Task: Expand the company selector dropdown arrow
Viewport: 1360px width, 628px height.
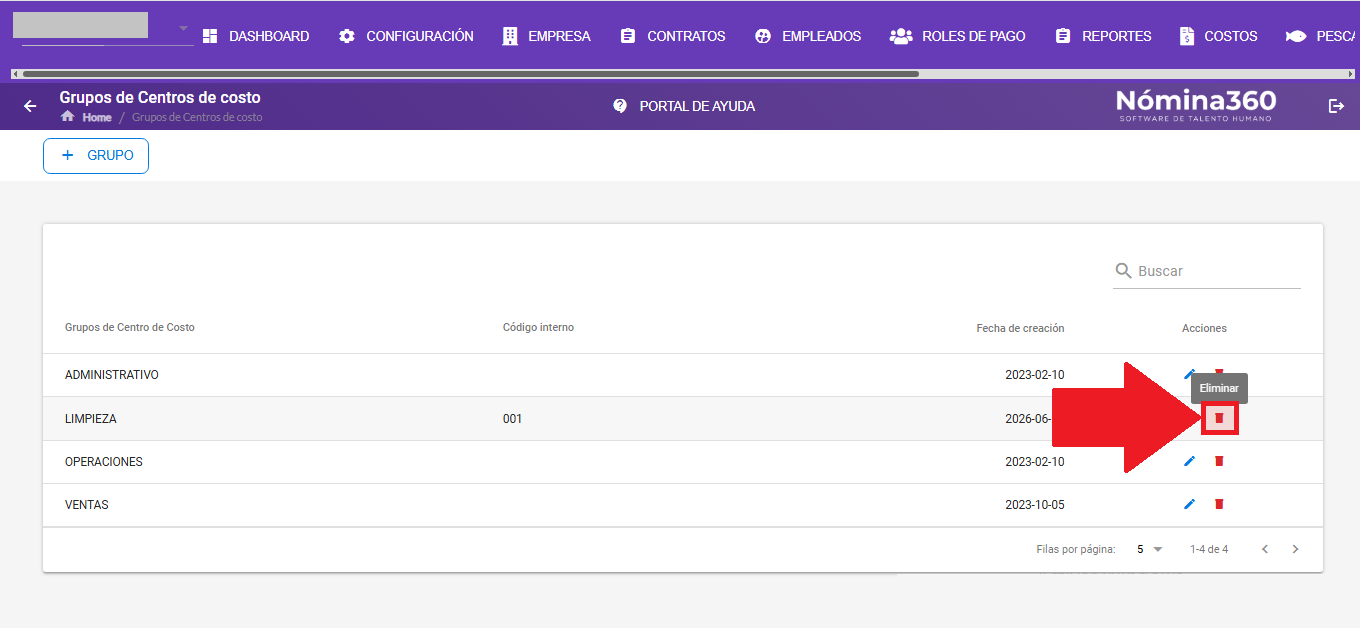Action: click(183, 27)
